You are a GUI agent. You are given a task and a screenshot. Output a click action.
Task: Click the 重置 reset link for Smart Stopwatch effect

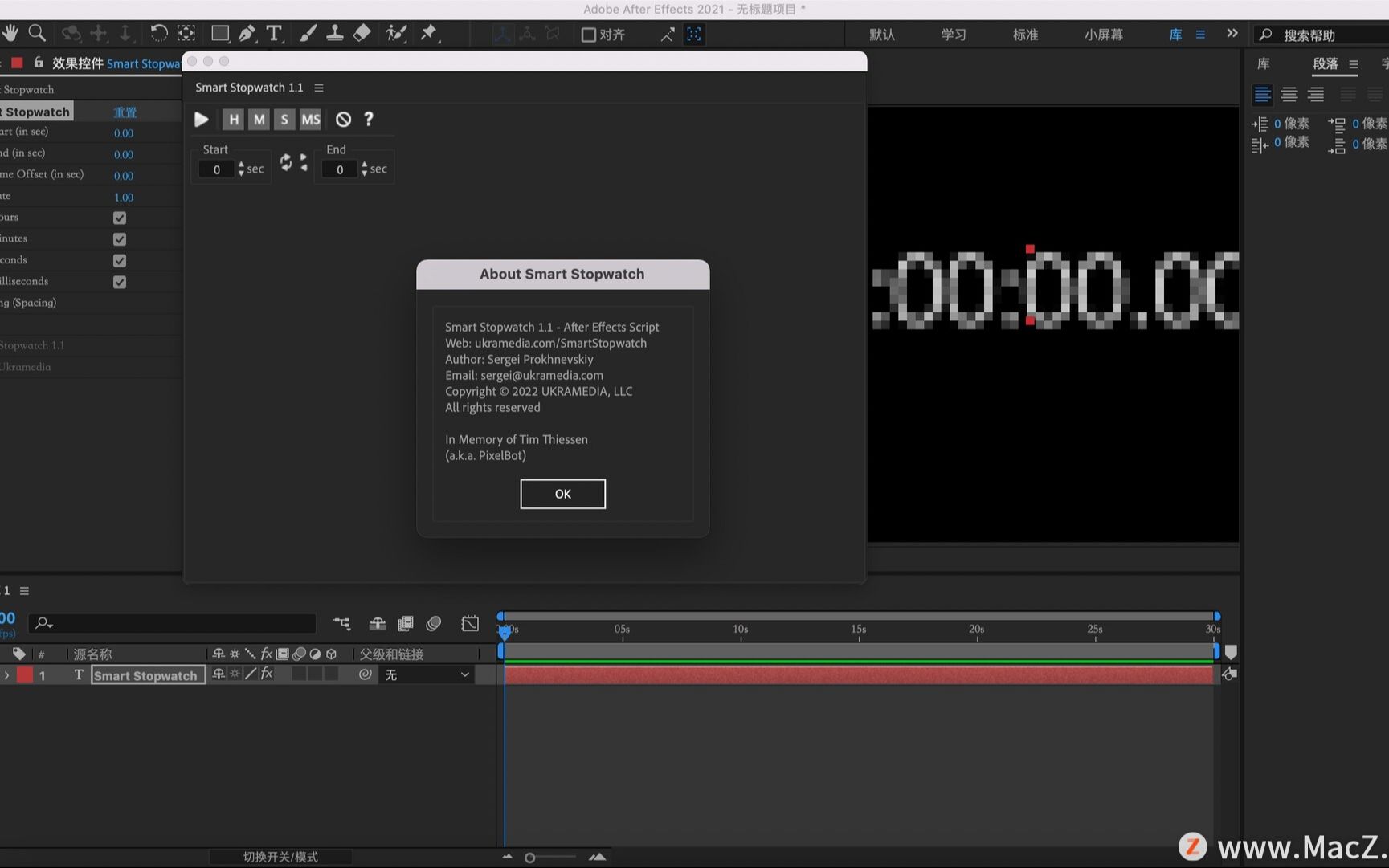[125, 112]
